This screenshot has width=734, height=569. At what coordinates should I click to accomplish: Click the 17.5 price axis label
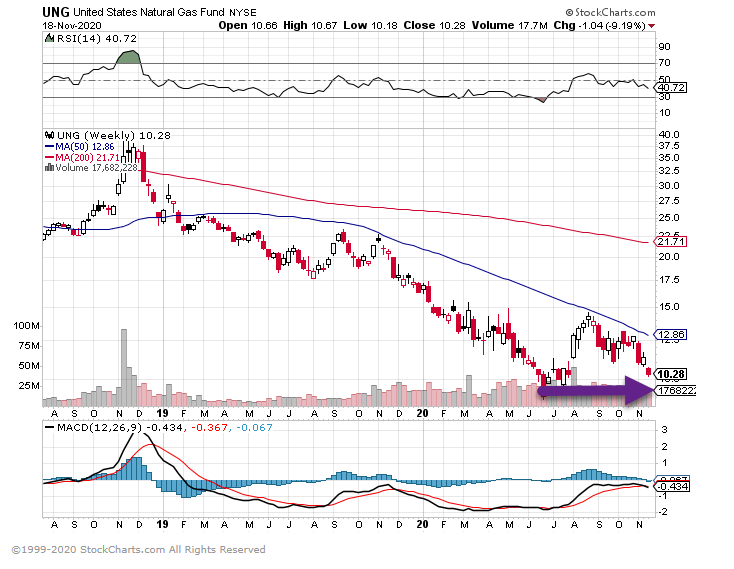[668, 280]
